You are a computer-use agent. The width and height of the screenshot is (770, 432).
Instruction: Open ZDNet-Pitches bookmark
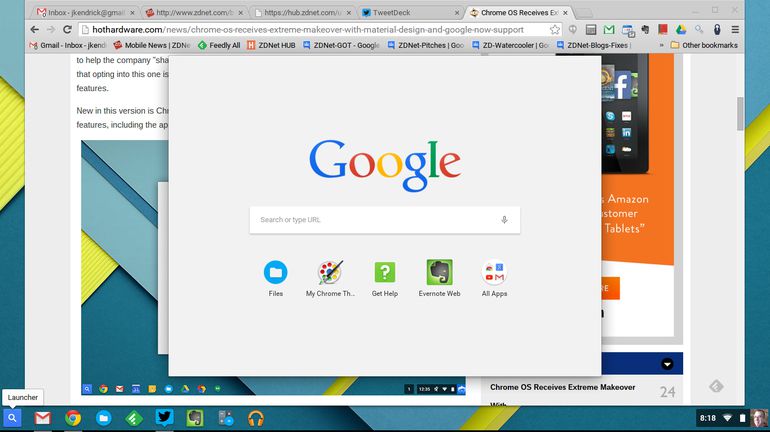[x=425, y=45]
